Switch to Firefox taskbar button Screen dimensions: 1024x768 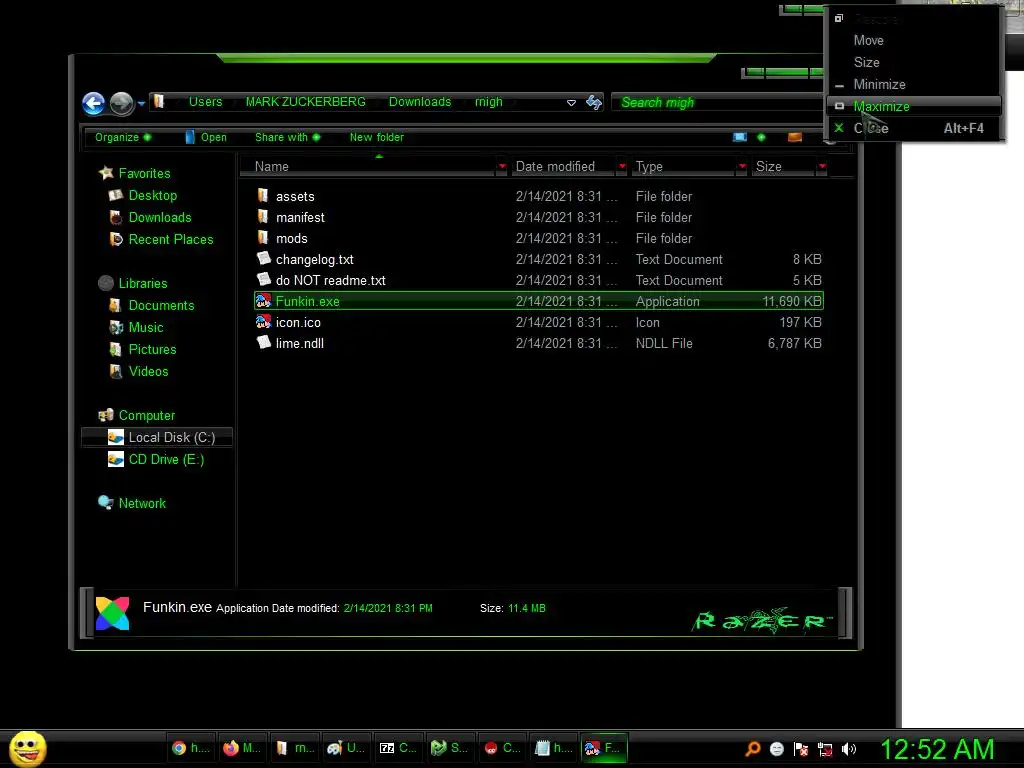[242, 748]
